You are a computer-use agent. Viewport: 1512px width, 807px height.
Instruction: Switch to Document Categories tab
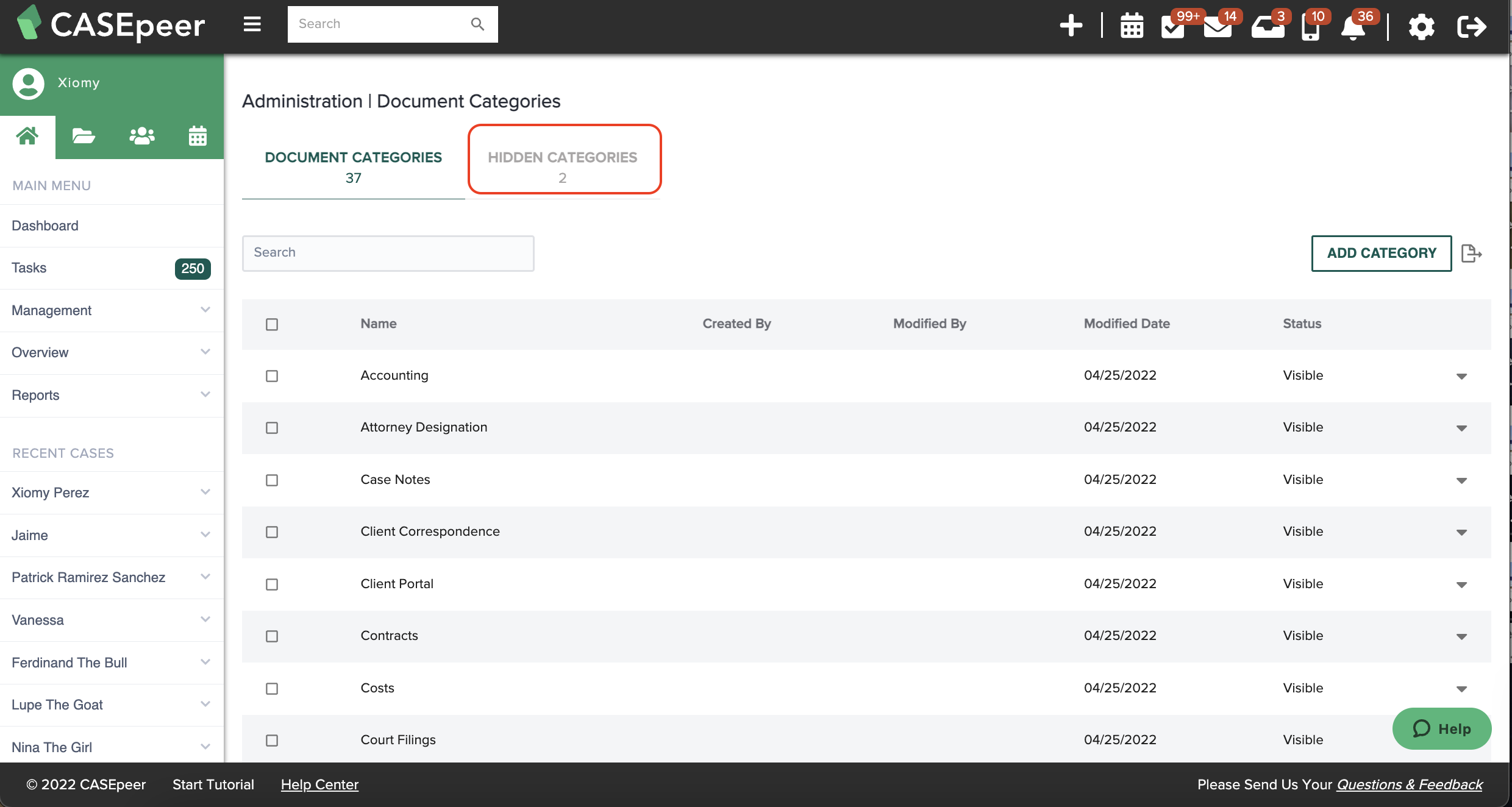[353, 167]
